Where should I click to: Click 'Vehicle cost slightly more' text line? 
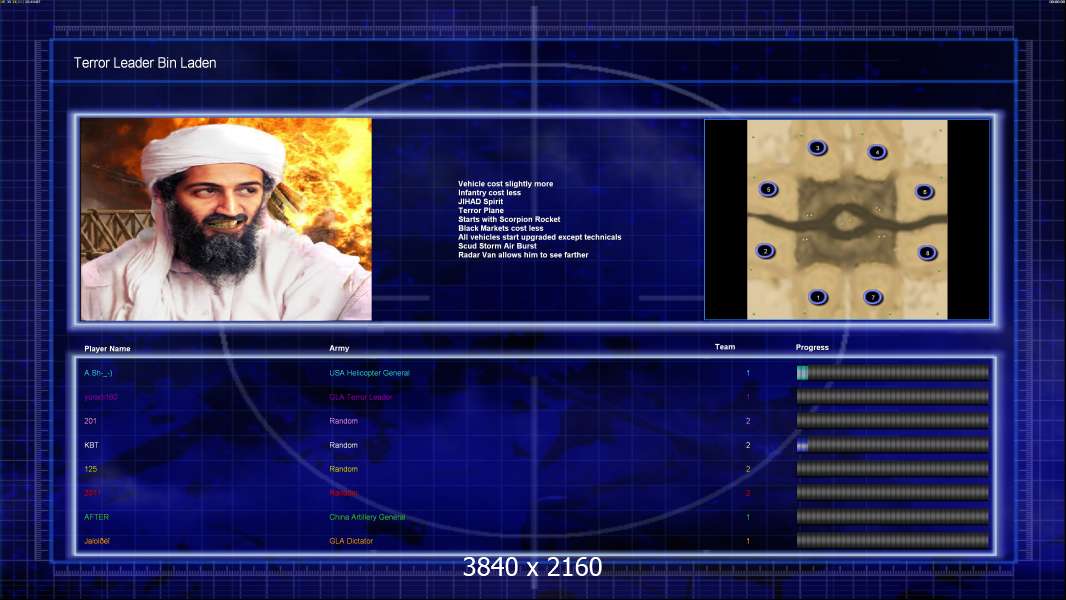click(x=505, y=183)
